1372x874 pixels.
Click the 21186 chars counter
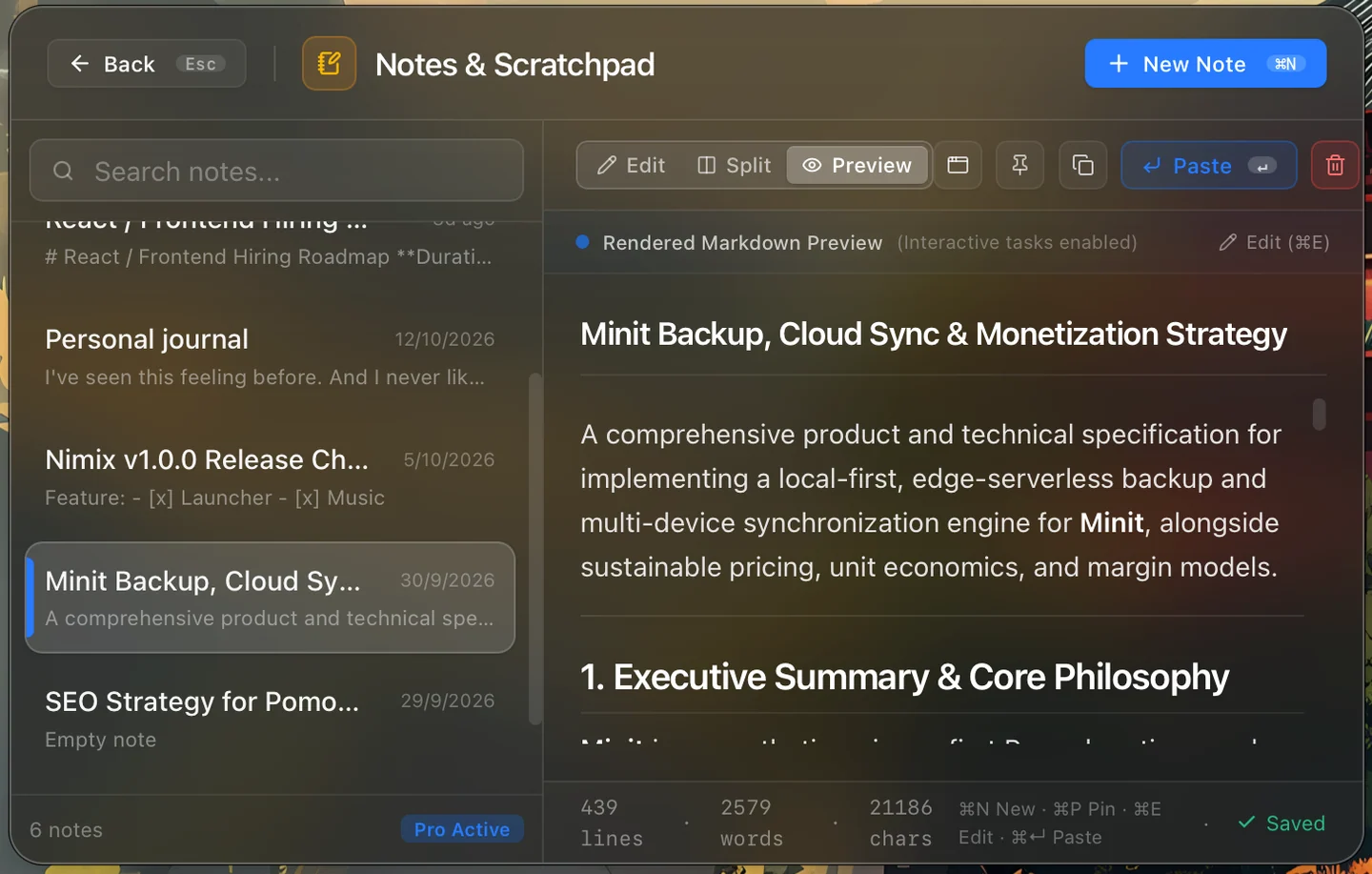pyautogui.click(x=900, y=823)
